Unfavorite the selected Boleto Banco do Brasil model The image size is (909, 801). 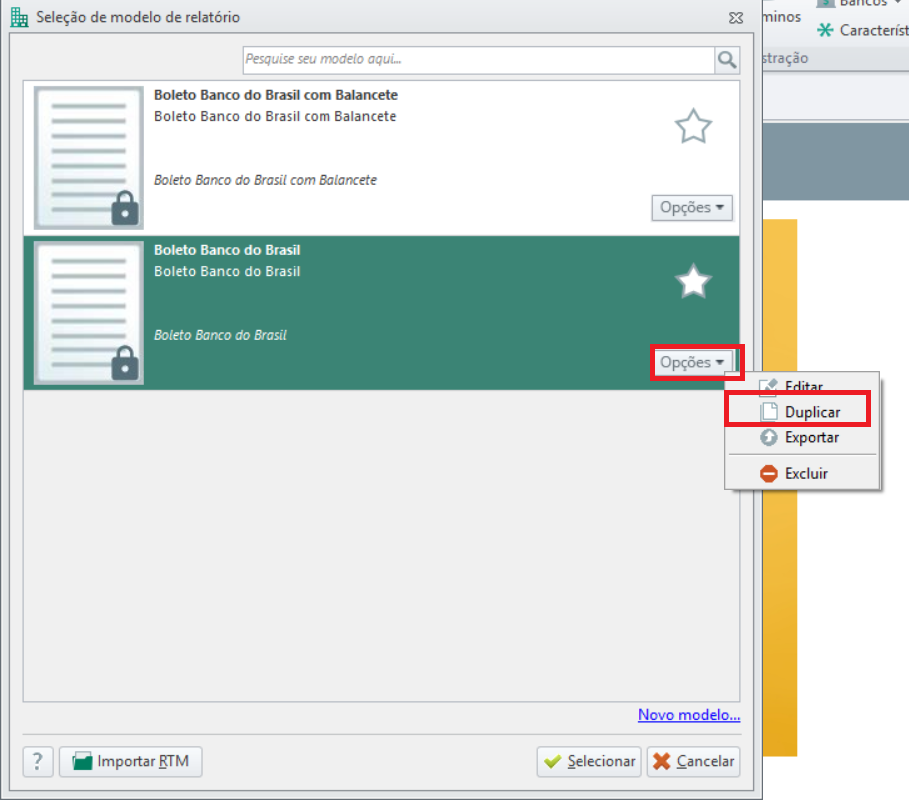693,282
